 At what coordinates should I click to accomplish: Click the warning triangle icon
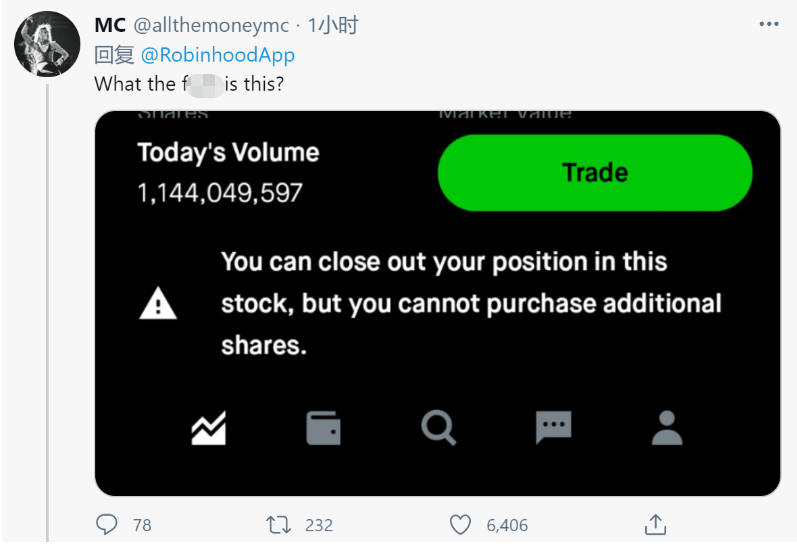click(x=158, y=304)
